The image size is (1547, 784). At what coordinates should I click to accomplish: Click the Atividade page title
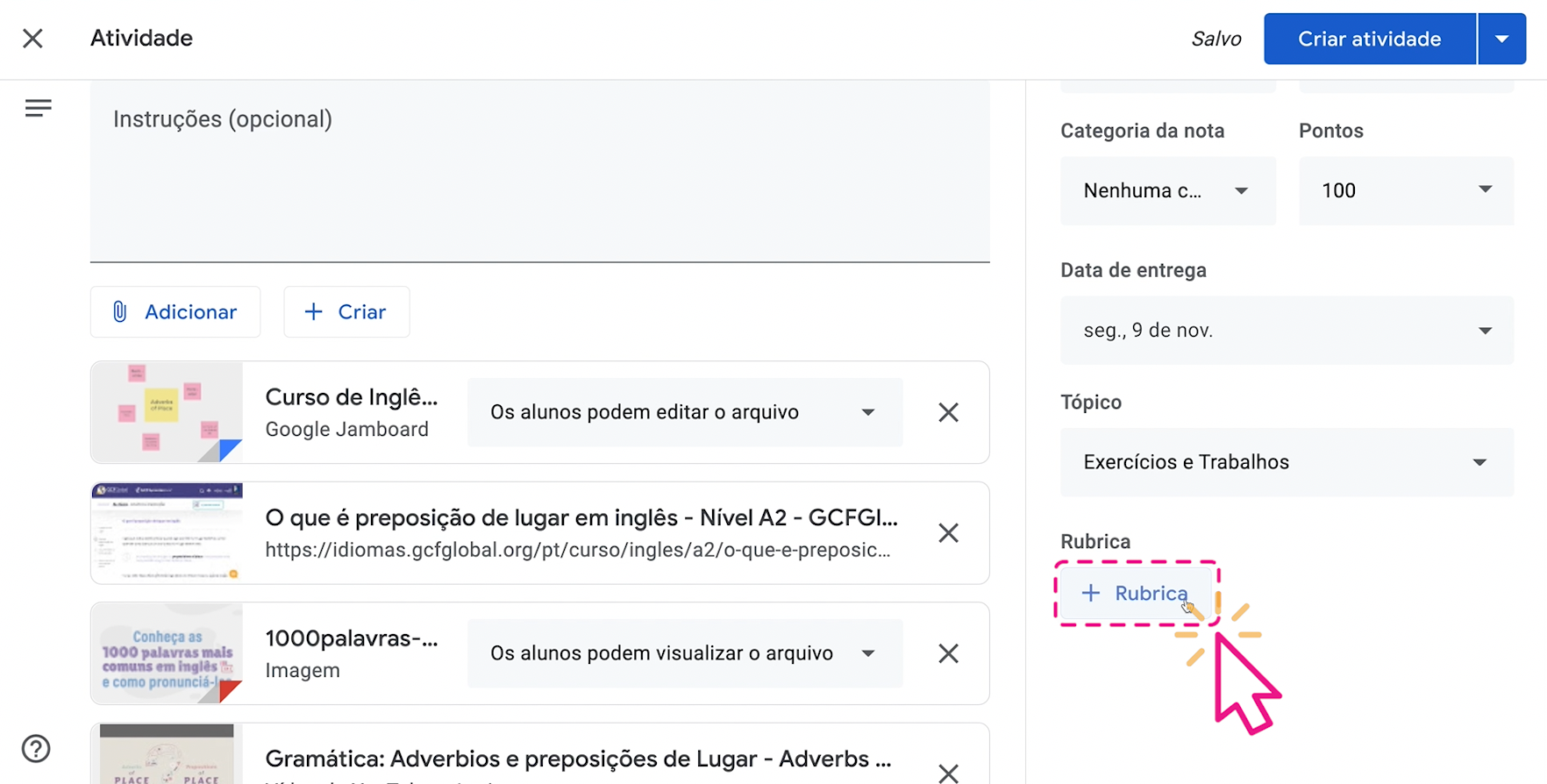point(141,38)
